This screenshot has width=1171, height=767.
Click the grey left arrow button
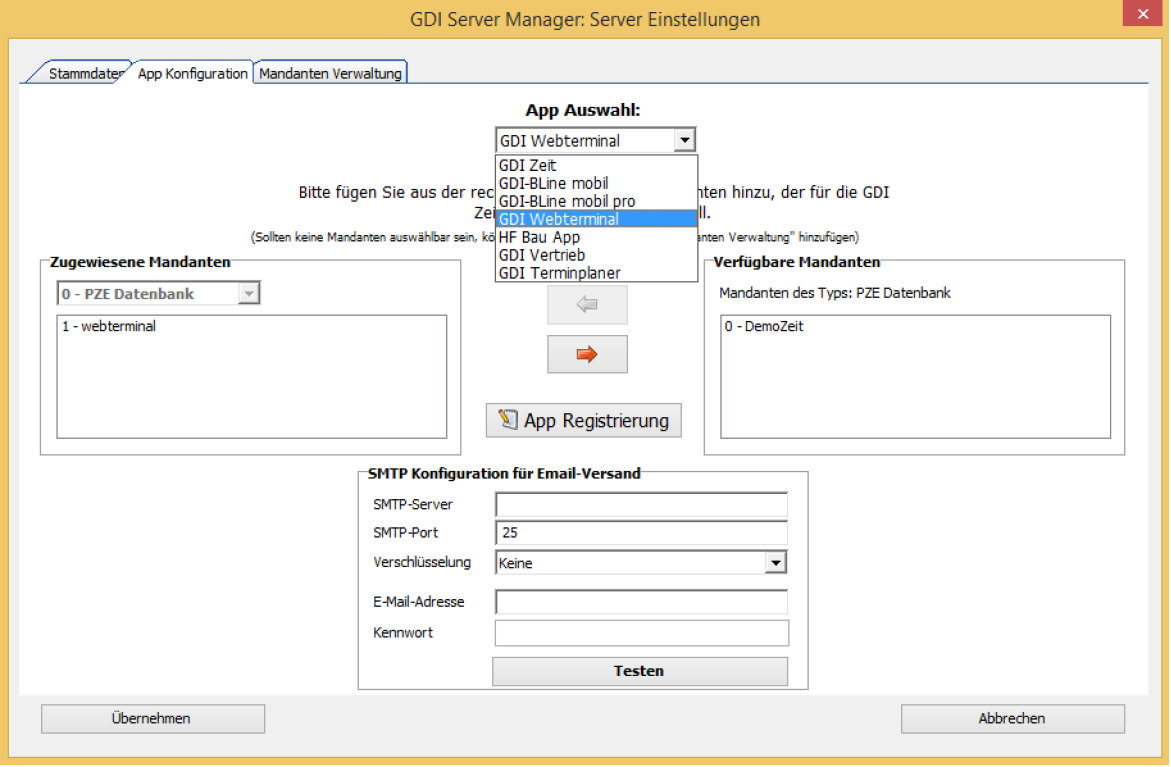587,305
